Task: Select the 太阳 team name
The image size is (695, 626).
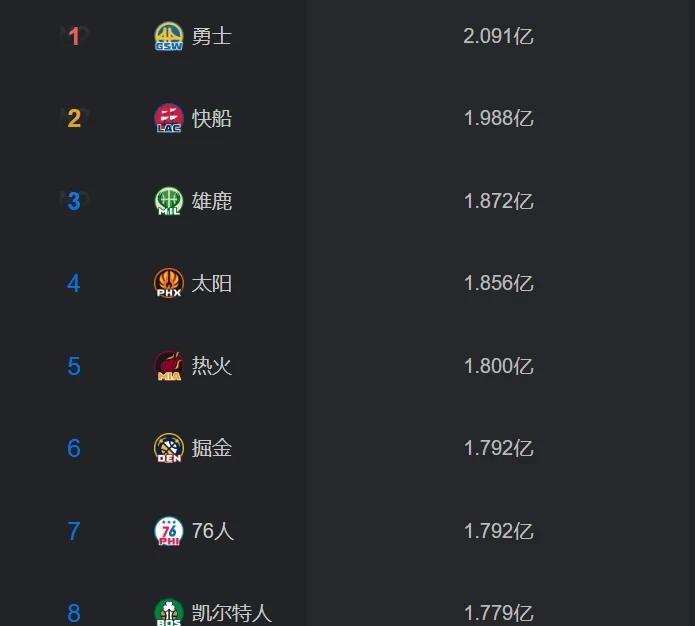Action: (211, 283)
